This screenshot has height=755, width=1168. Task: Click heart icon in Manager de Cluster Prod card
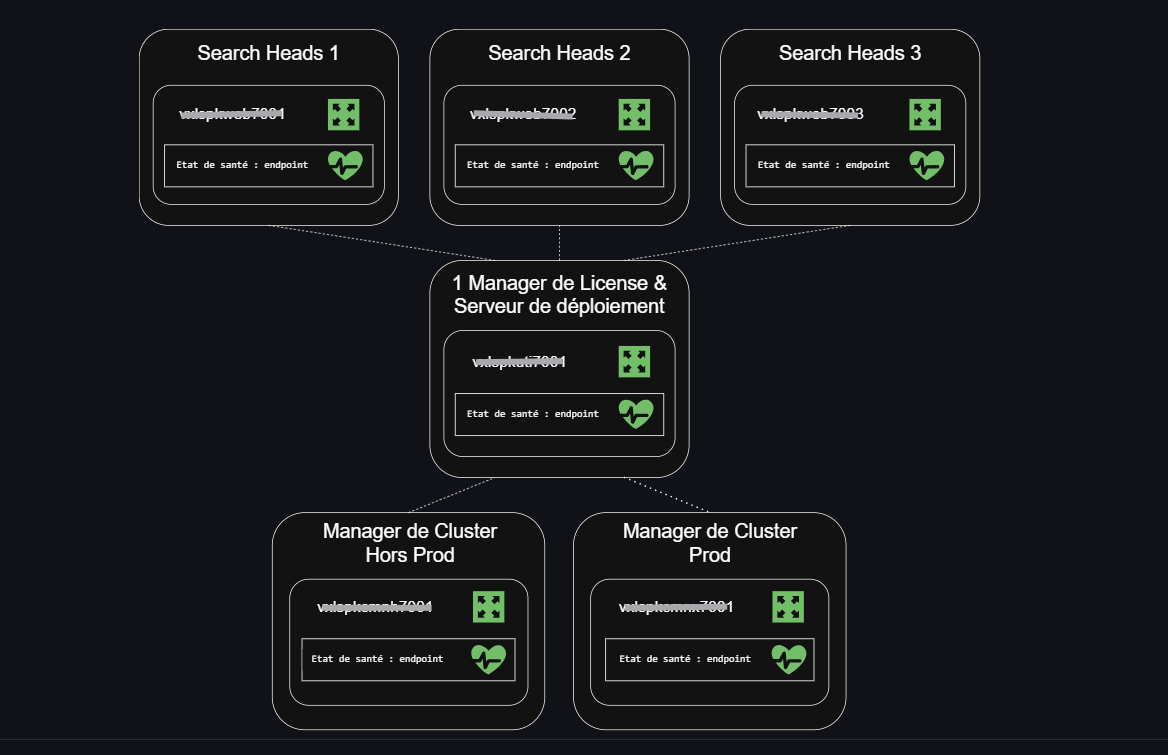[788, 658]
